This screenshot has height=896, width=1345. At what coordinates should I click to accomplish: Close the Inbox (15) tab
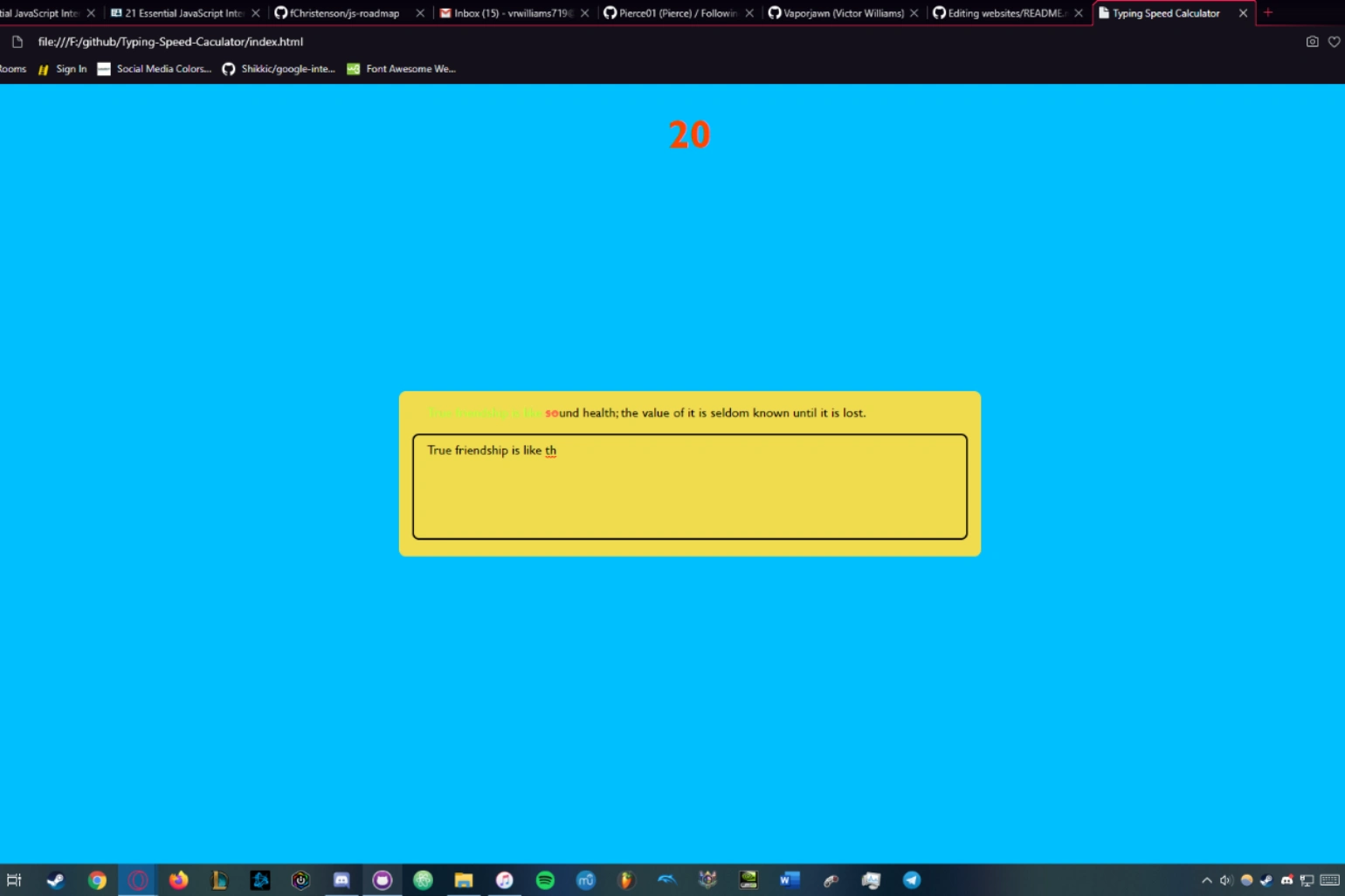click(x=584, y=13)
